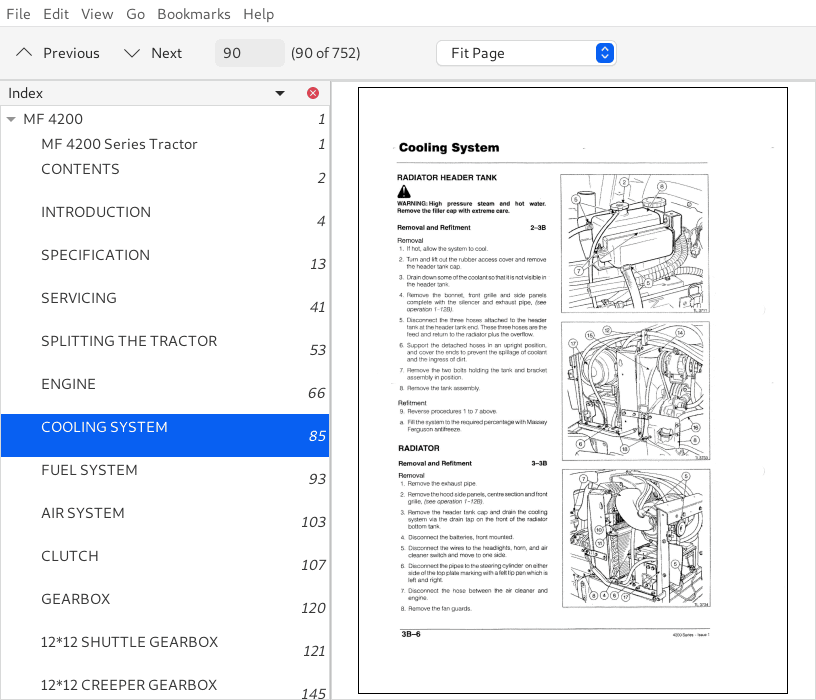Close the Index sidebar with the red X

pyautogui.click(x=312, y=92)
